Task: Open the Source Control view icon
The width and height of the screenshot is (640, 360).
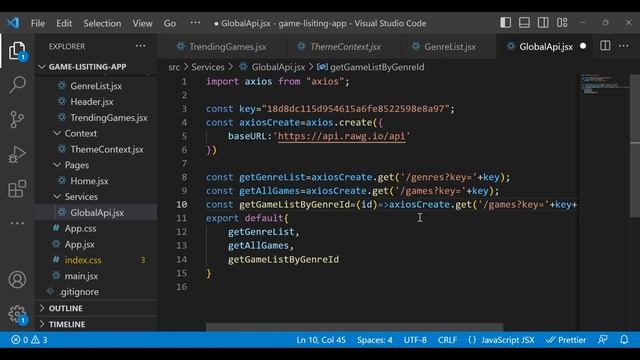Action: pos(17,119)
